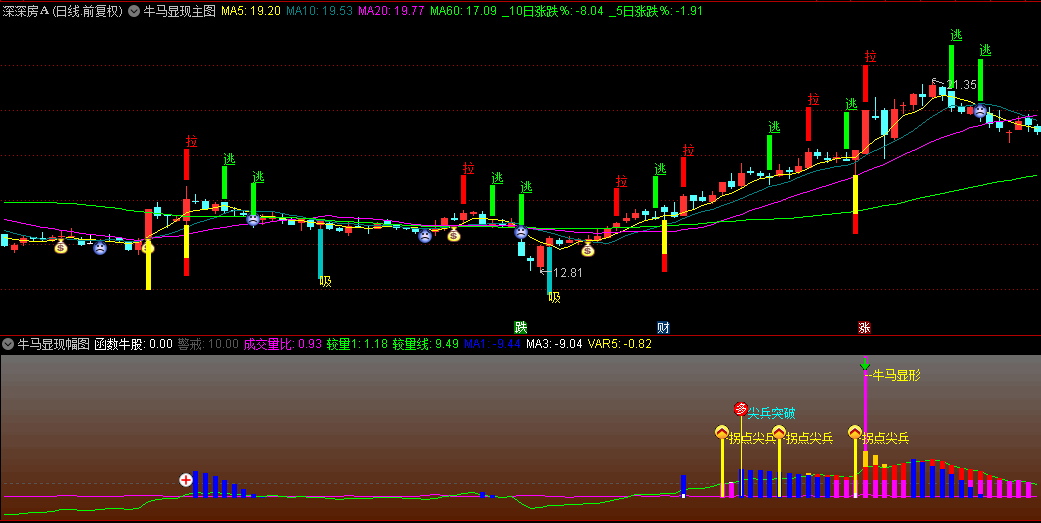The height and width of the screenshot is (523, 1041).
Task: Click the MA20: 19.77 value
Action: (x=392, y=11)
